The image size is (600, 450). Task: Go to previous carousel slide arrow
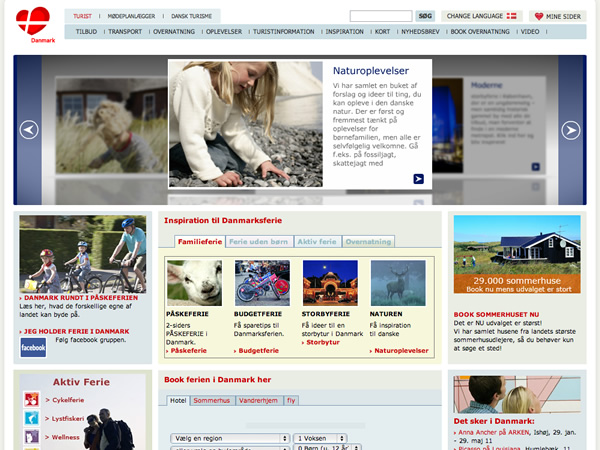[x=29, y=130]
